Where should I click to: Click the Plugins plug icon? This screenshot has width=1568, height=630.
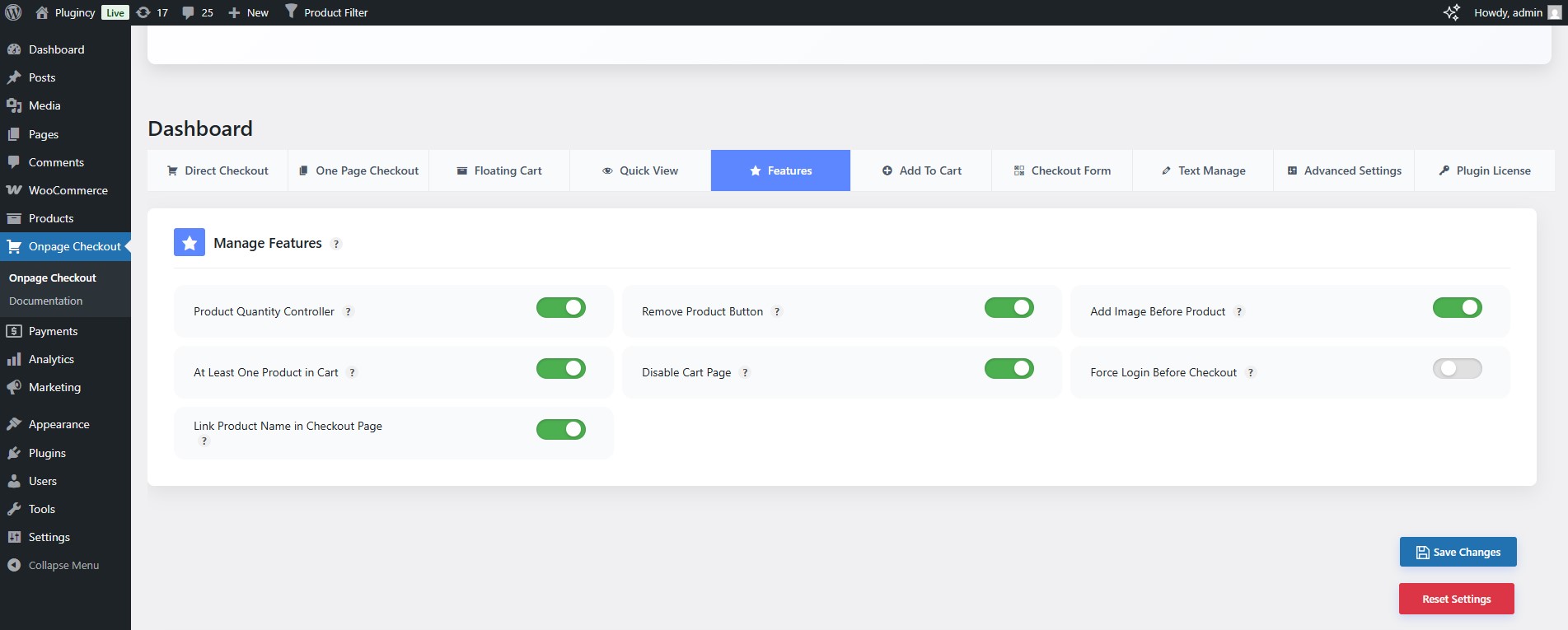coord(14,453)
